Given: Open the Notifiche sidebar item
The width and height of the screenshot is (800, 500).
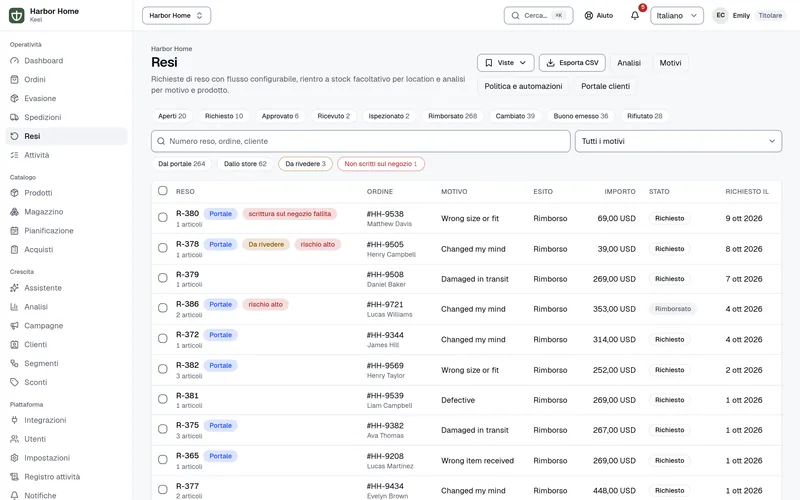Looking at the screenshot, I should (x=66, y=495).
